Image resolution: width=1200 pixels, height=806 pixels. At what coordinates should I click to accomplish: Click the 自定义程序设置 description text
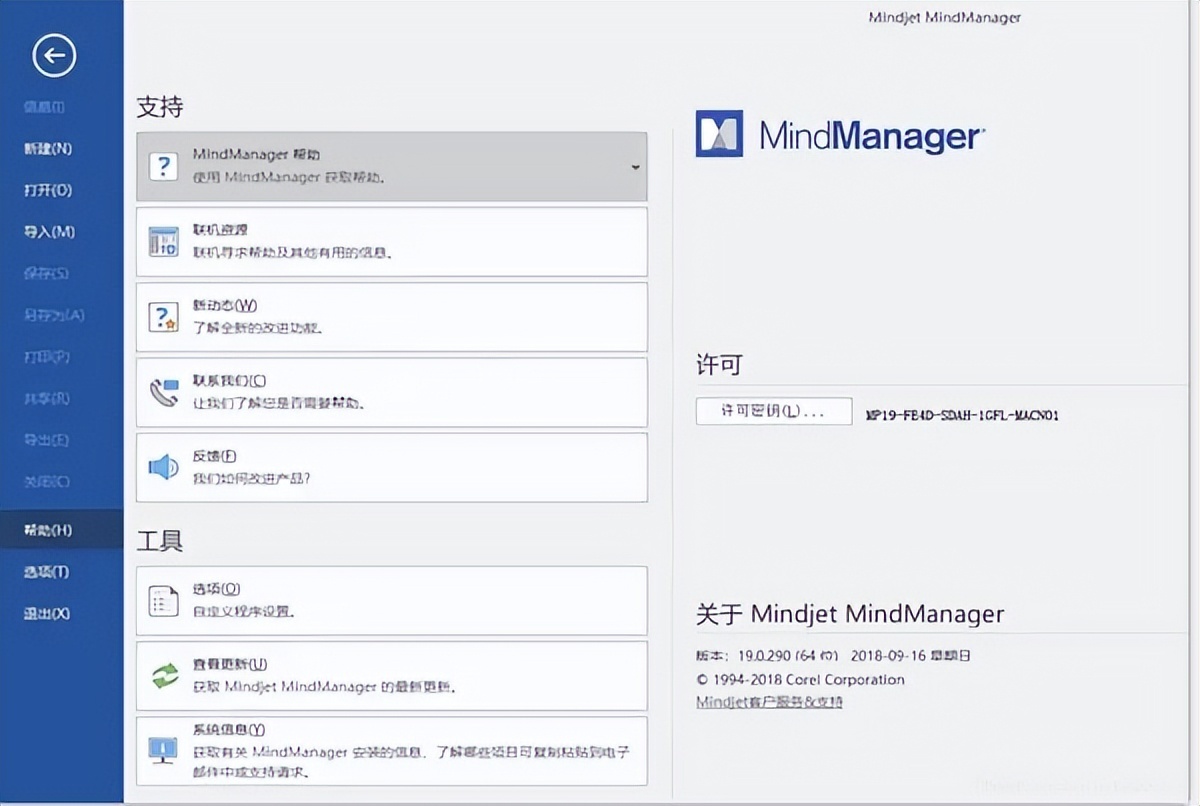(x=242, y=611)
